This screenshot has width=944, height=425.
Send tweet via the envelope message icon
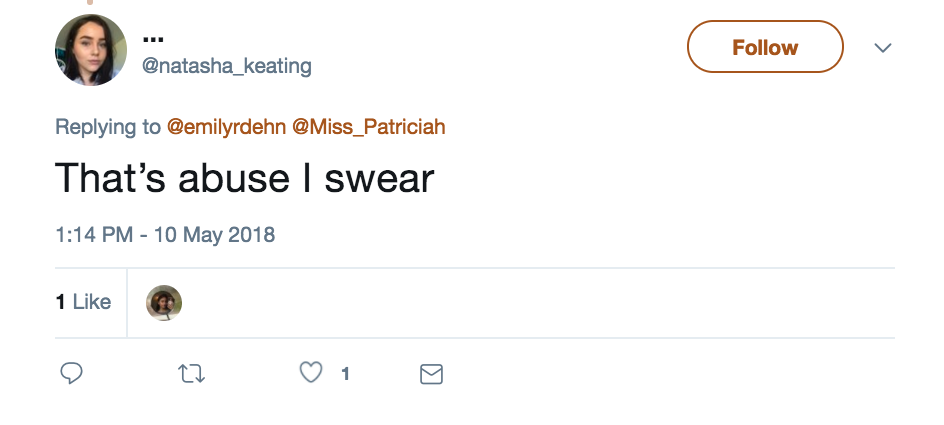tap(431, 374)
